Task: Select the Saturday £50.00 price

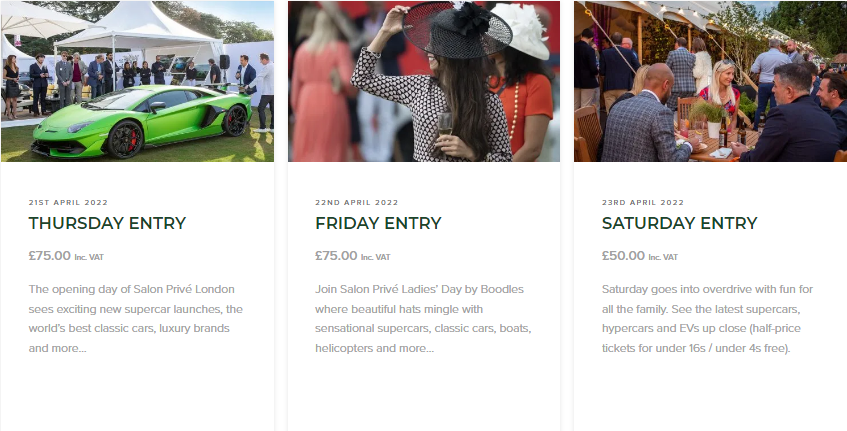Action: [623, 255]
